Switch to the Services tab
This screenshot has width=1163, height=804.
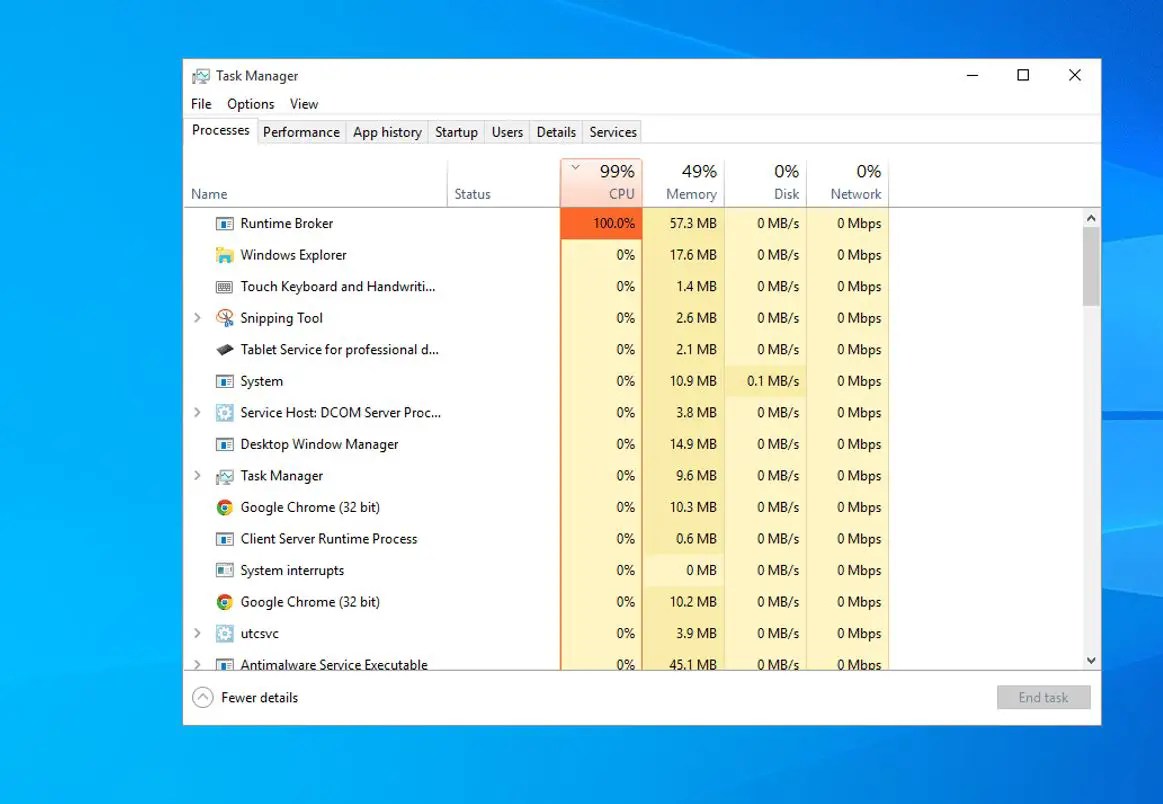[612, 131]
